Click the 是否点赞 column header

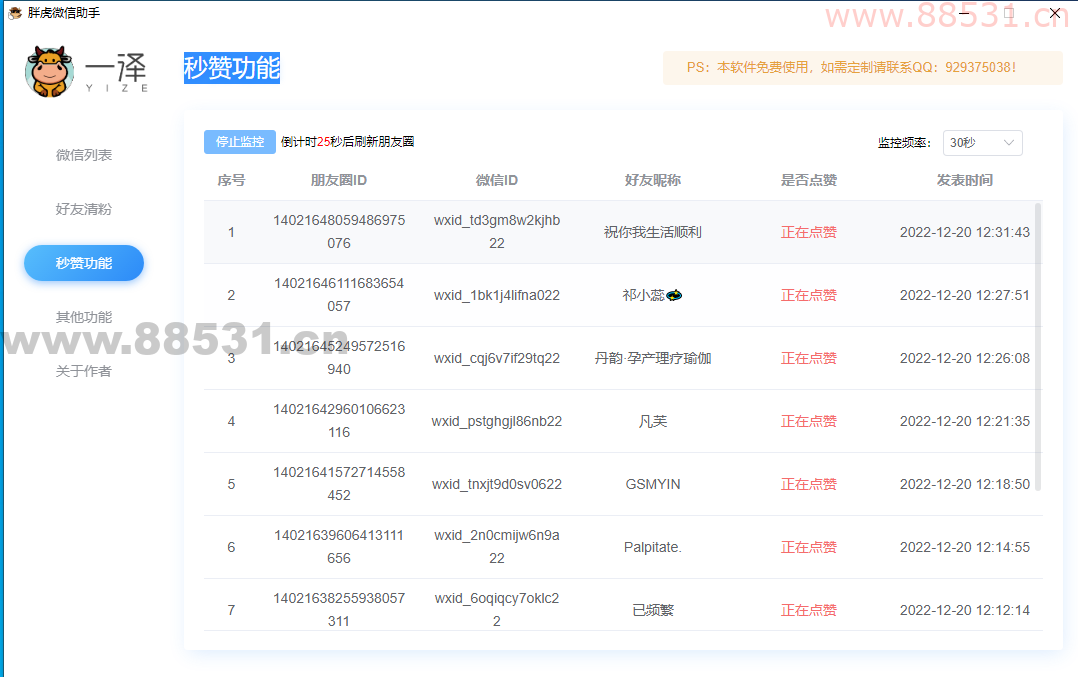(x=808, y=180)
